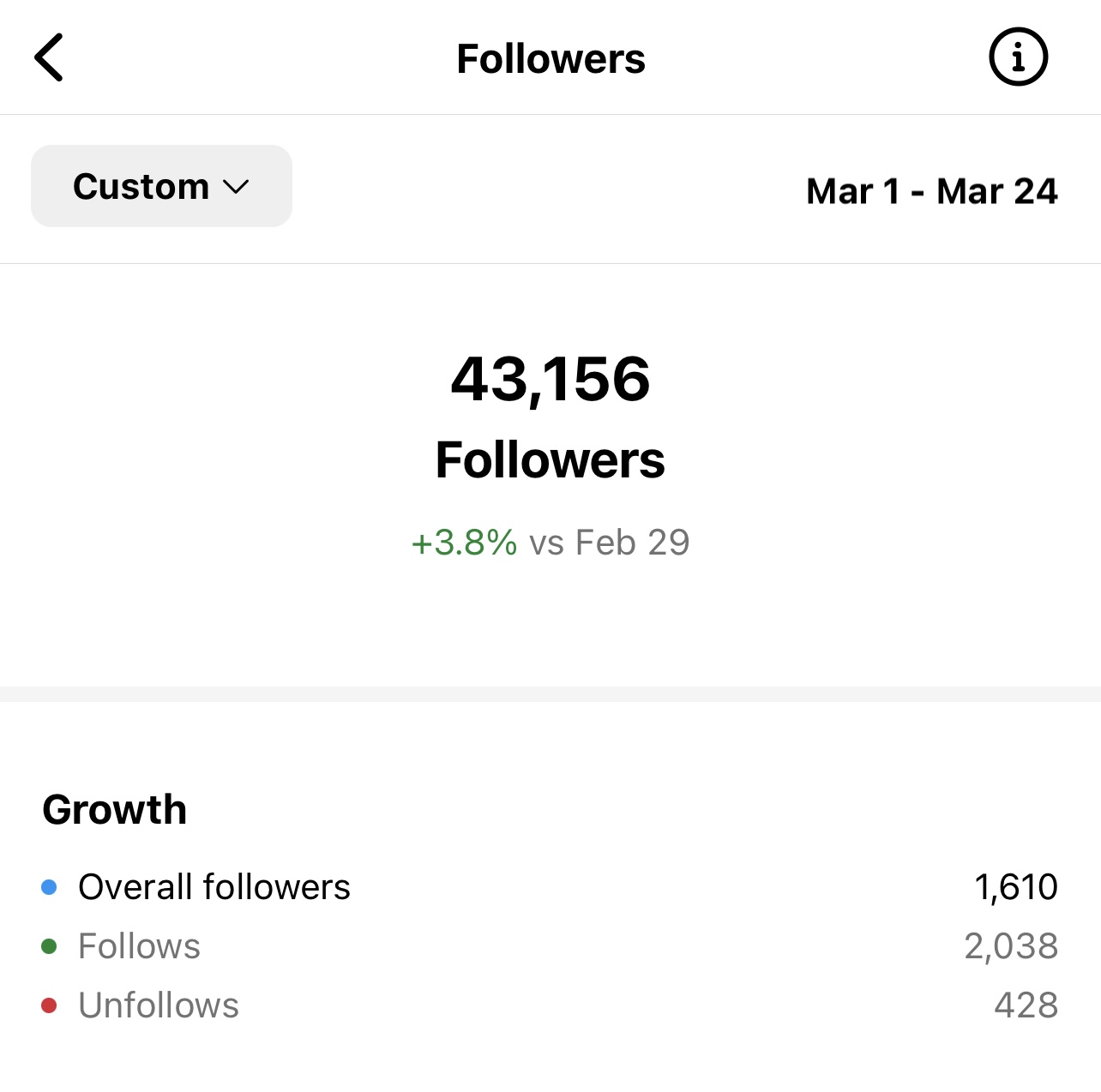Open the Custom date range dropdown
The height and width of the screenshot is (1092, 1101).
tap(161, 186)
